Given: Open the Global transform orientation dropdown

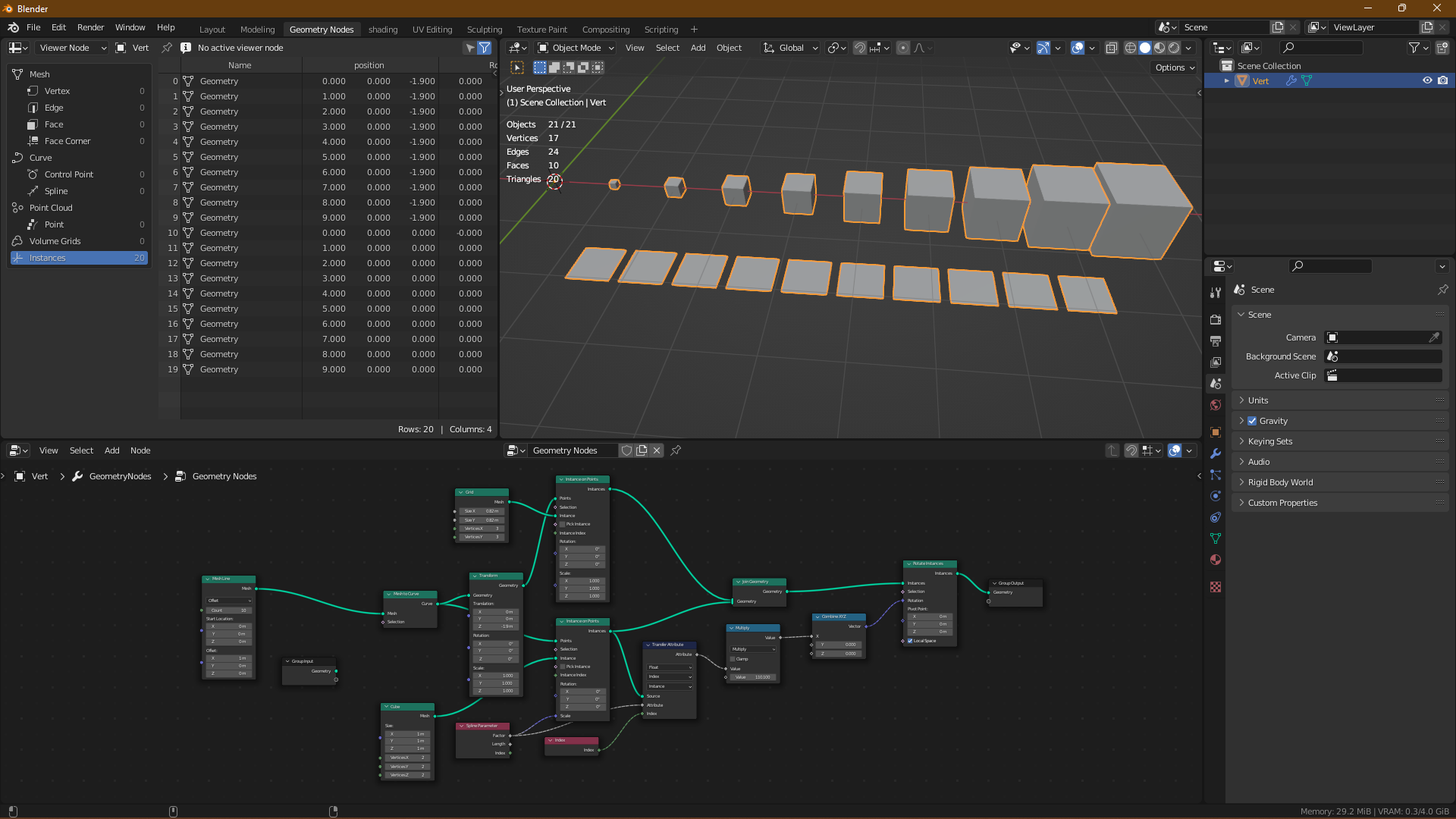Looking at the screenshot, I should click(x=791, y=48).
